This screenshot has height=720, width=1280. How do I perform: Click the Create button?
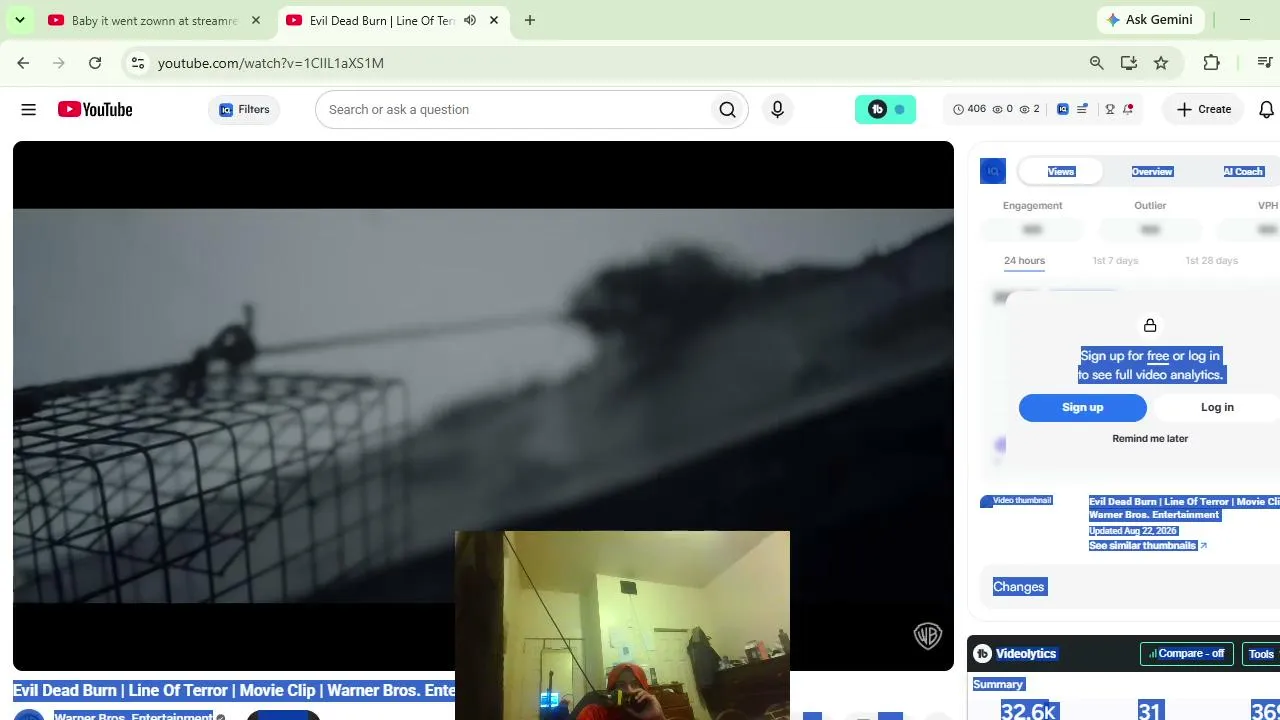[x=1203, y=110]
